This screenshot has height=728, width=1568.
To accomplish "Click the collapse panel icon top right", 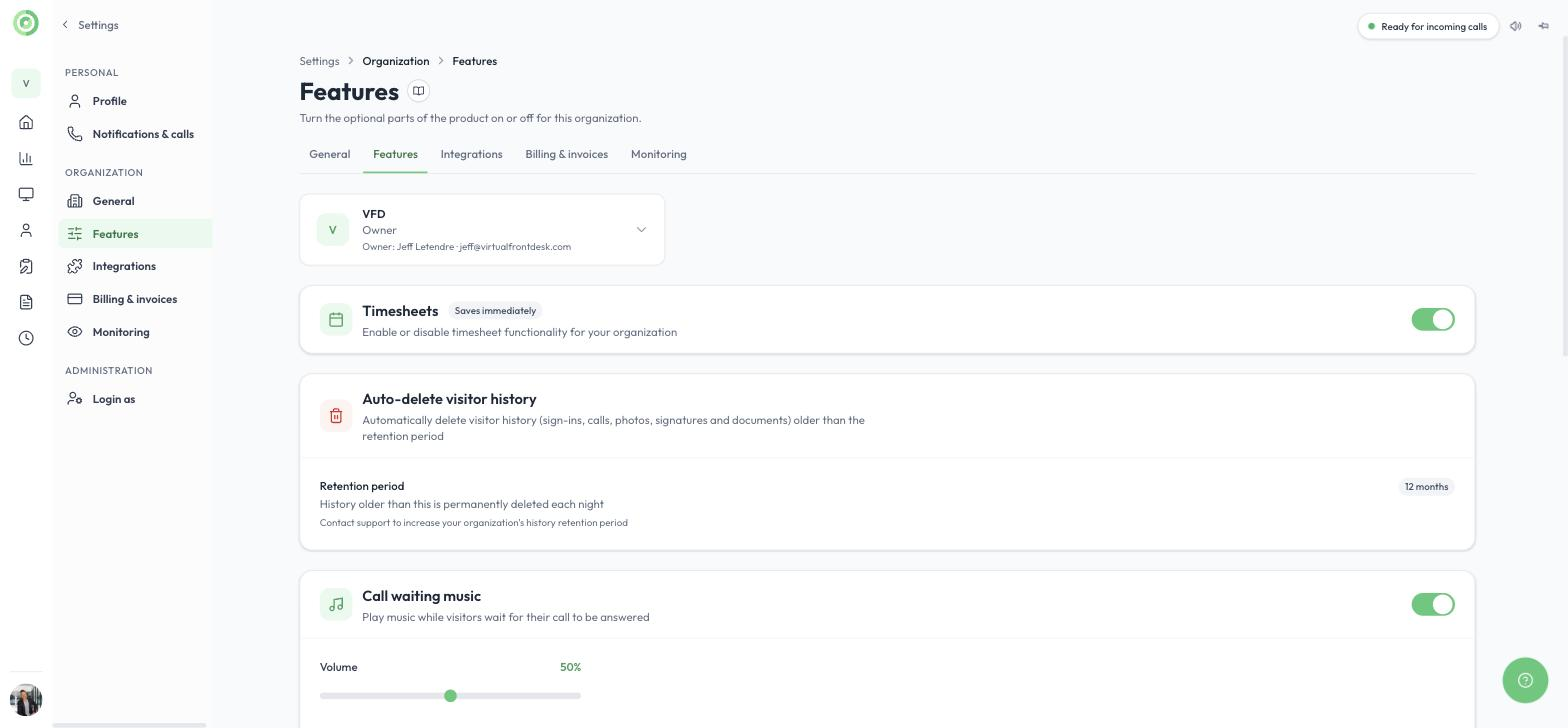I will tap(1543, 26).
